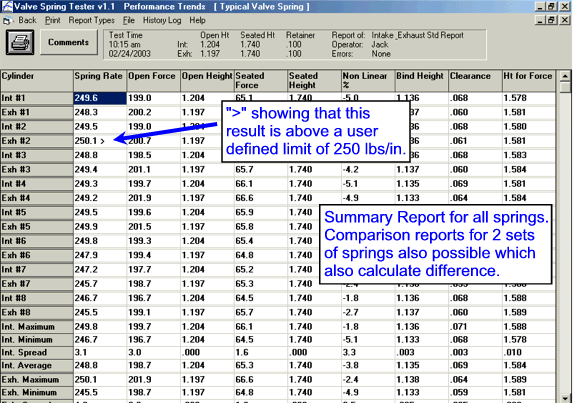Select the highlighted 249.6 Spring Rate cell
Viewport: 576px width, 403px height.
100,98
